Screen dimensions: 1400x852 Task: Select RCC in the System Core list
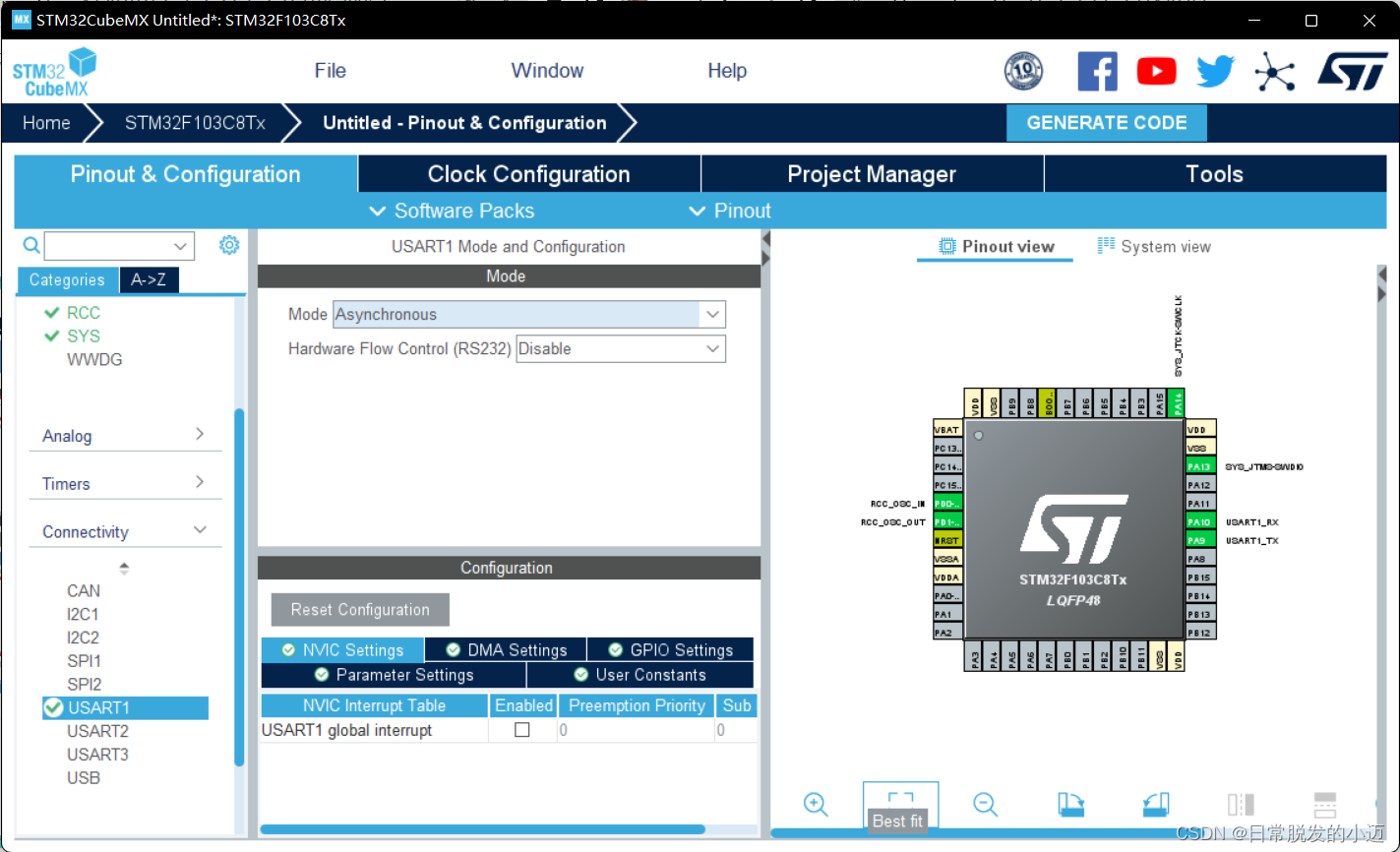point(84,313)
